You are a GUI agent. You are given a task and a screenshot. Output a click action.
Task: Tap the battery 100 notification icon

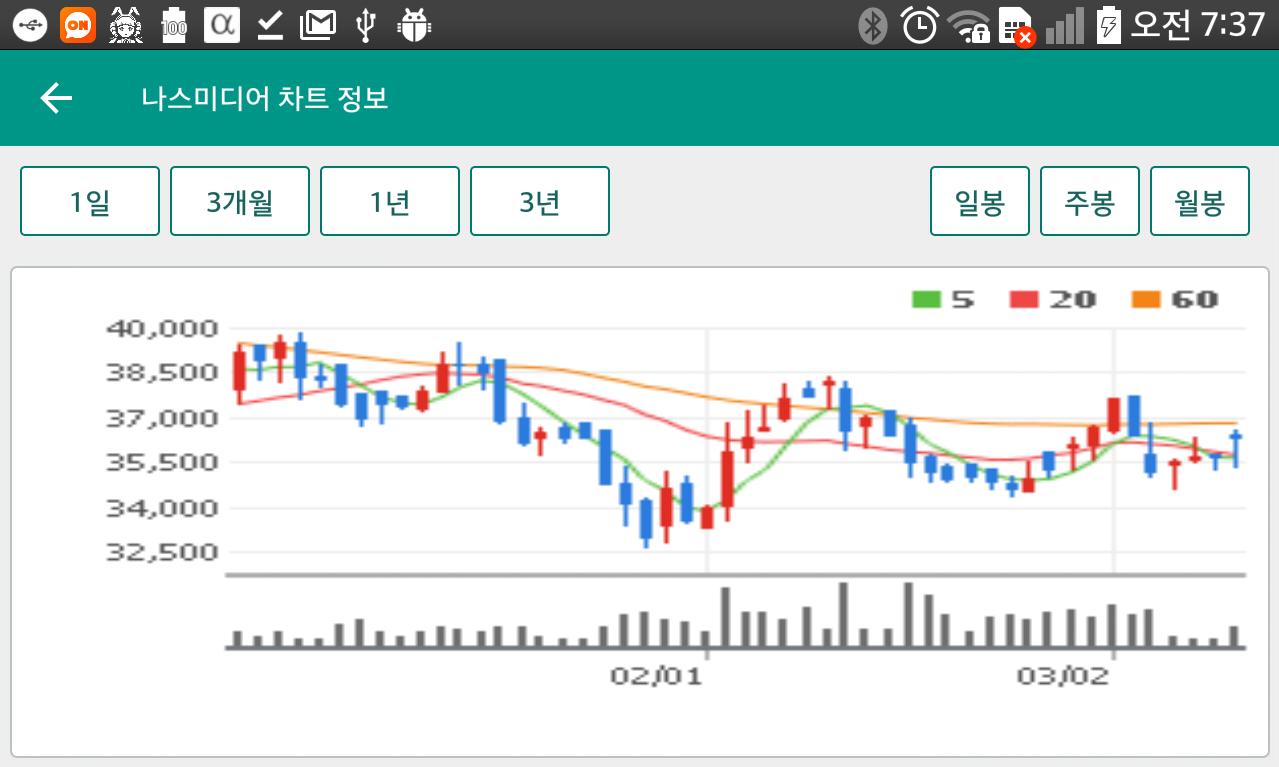coord(174,25)
